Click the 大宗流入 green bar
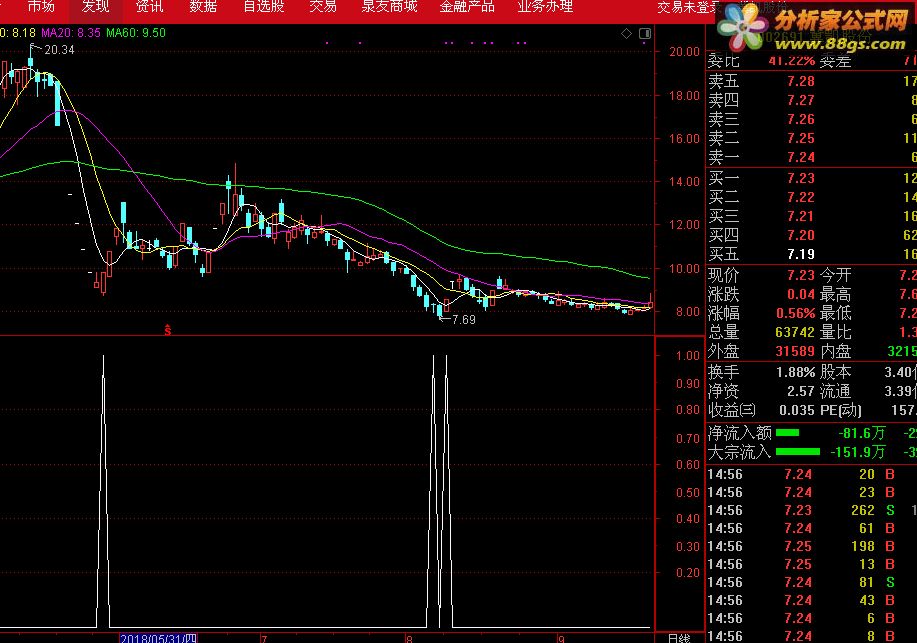The height and width of the screenshot is (643, 917). pos(798,452)
